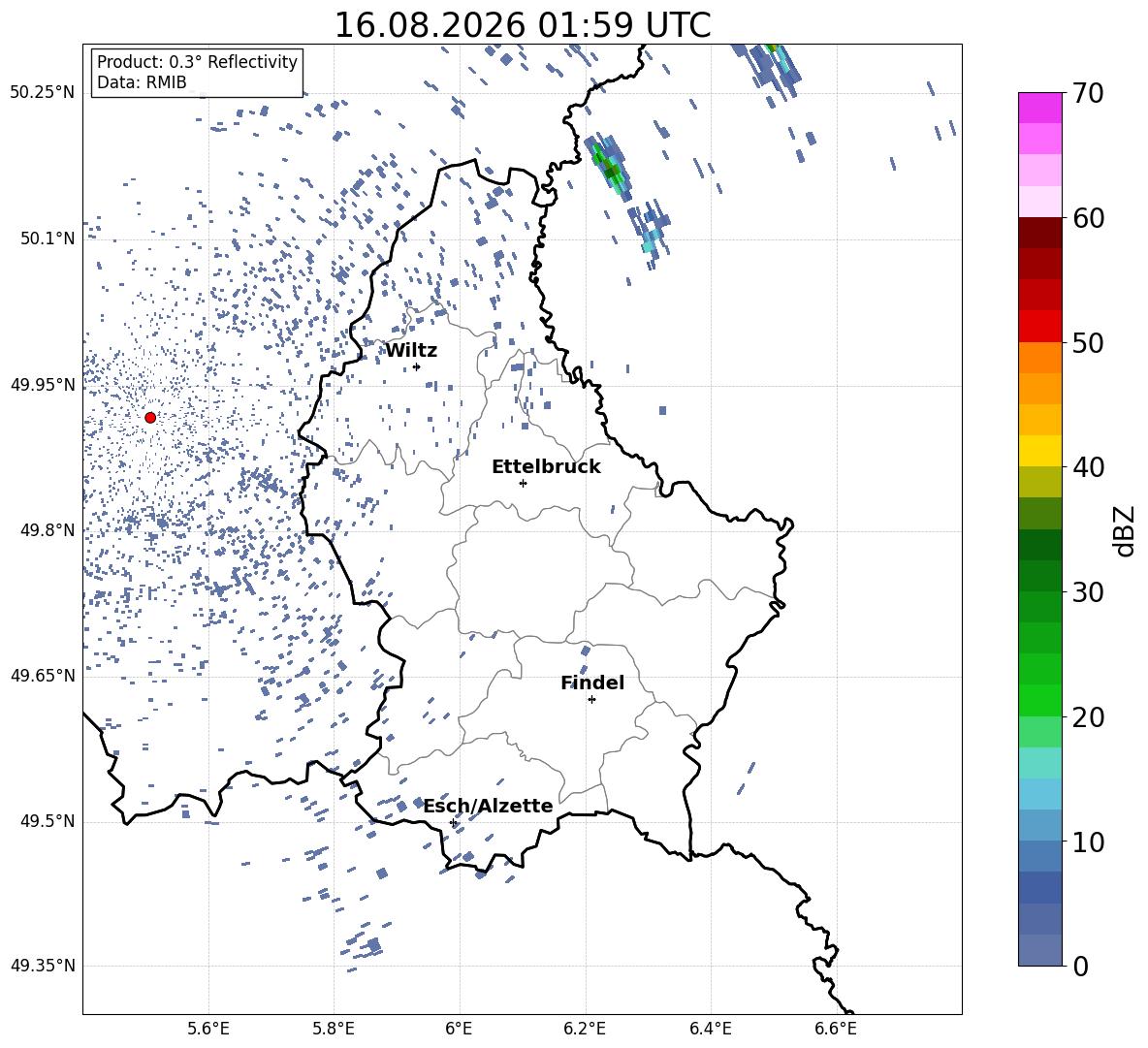1148x1048 pixels.
Task: Select the Ettelbruck city label
Action: [x=546, y=467]
